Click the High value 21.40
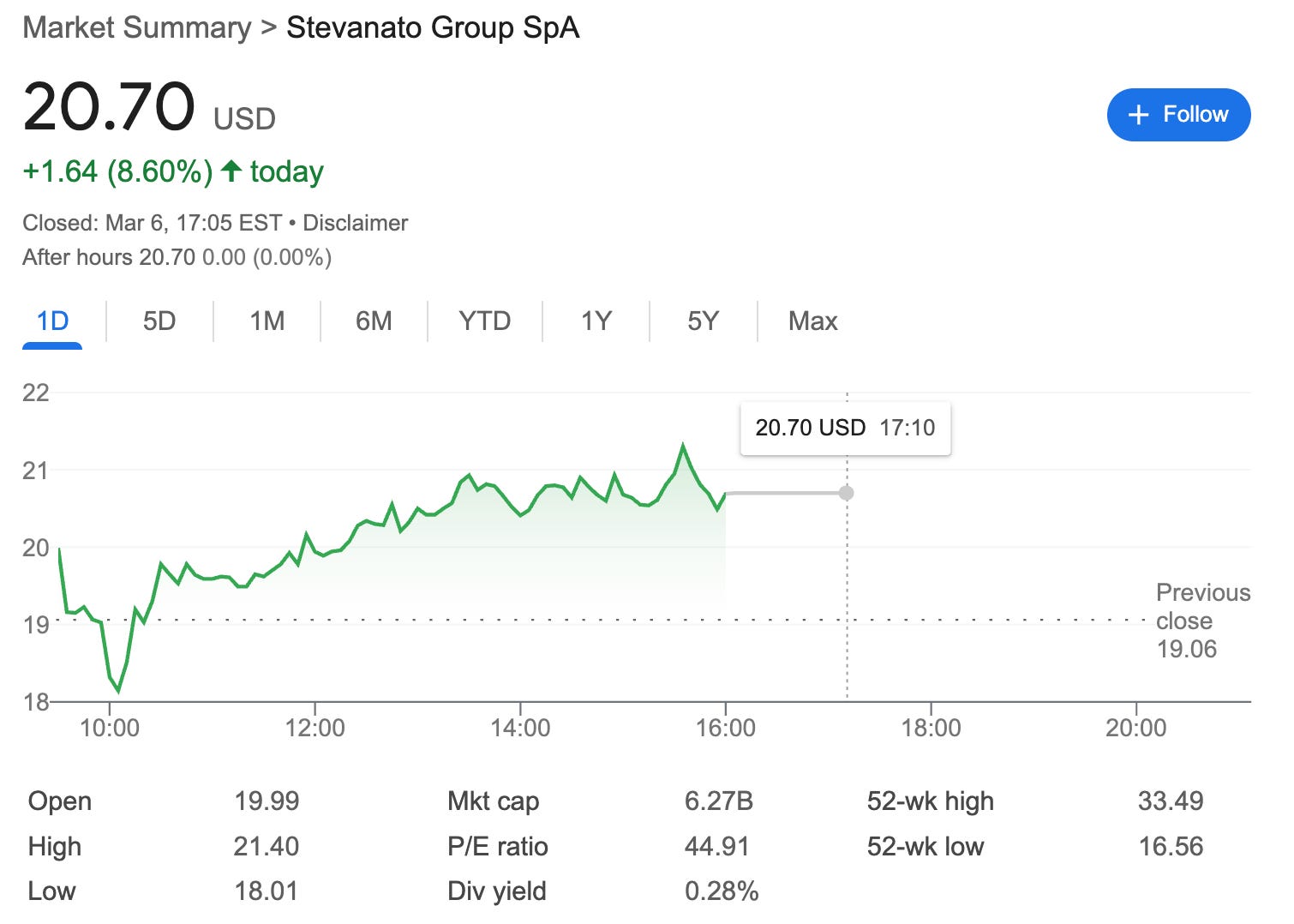Screen dimensions: 1294x924 point(267,846)
